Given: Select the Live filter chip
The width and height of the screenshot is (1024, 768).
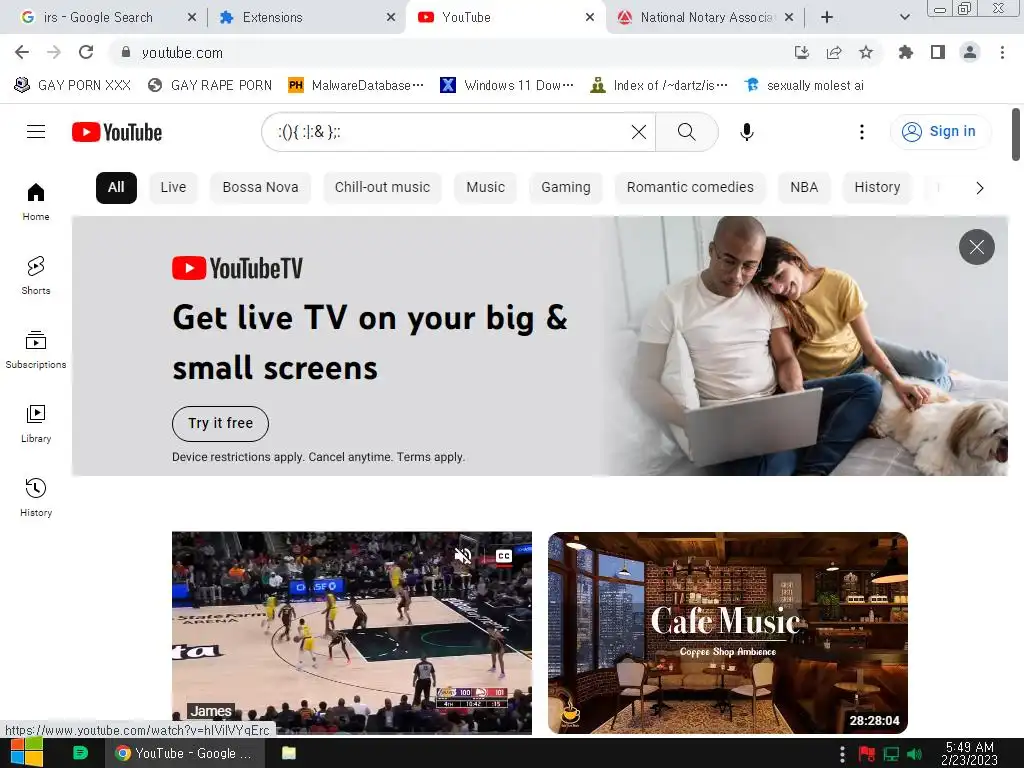Looking at the screenshot, I should pyautogui.click(x=173, y=187).
